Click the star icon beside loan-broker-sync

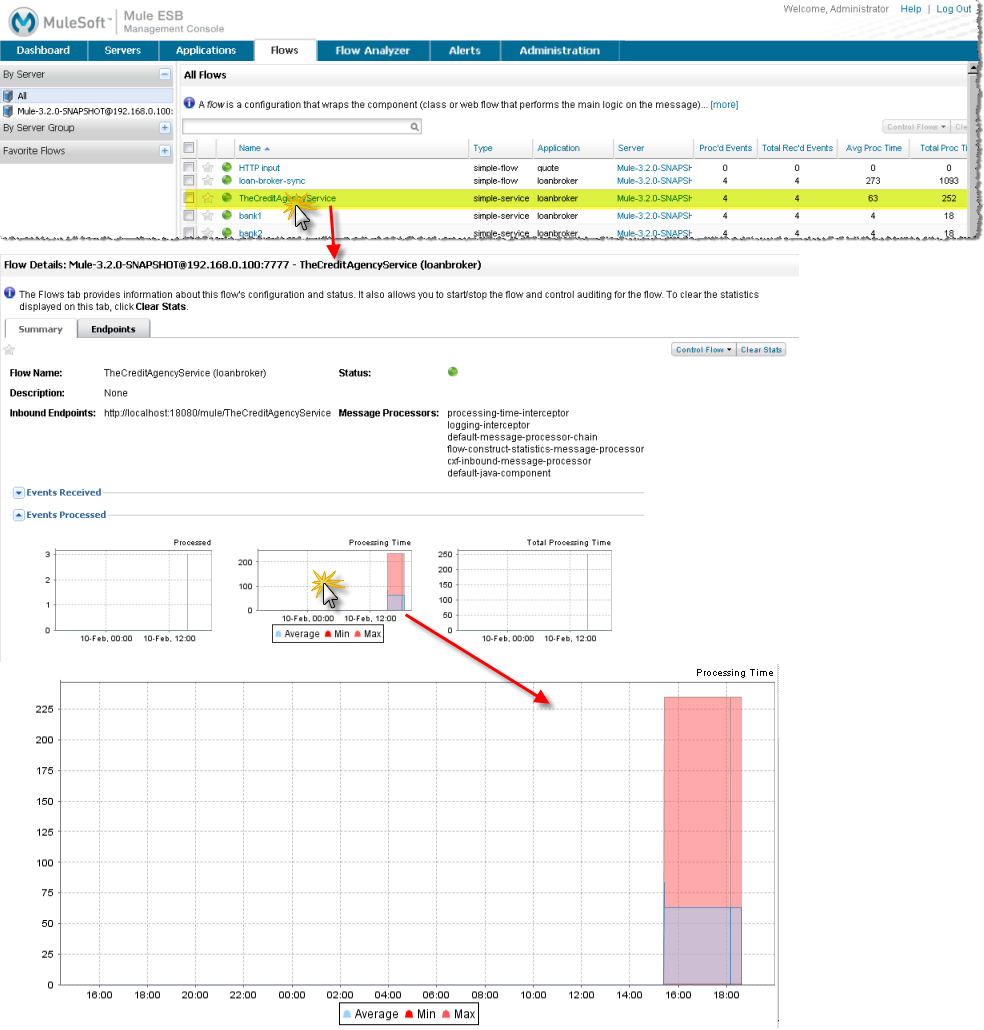[208, 181]
